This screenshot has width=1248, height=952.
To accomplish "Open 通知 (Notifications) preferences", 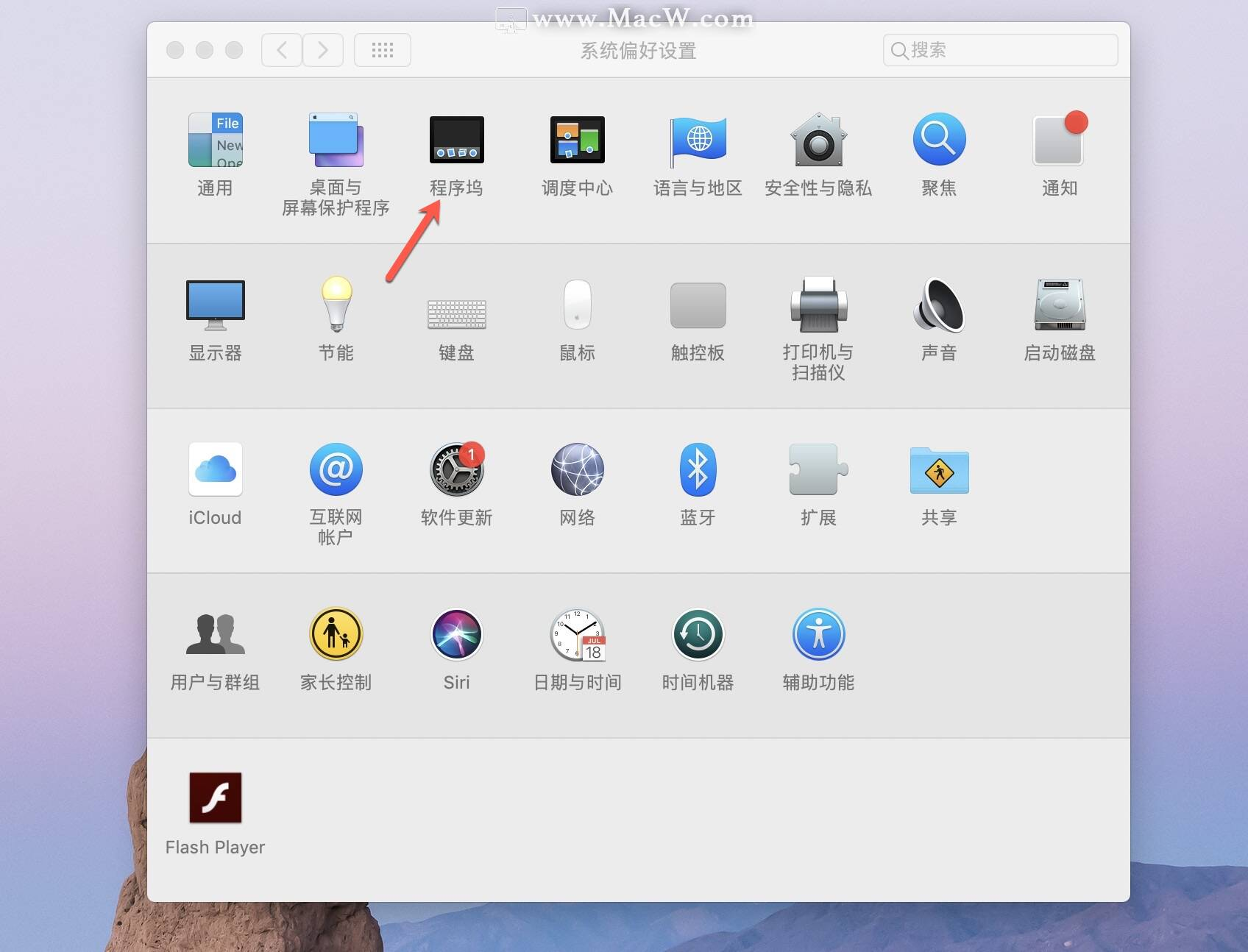I will click(x=1059, y=140).
